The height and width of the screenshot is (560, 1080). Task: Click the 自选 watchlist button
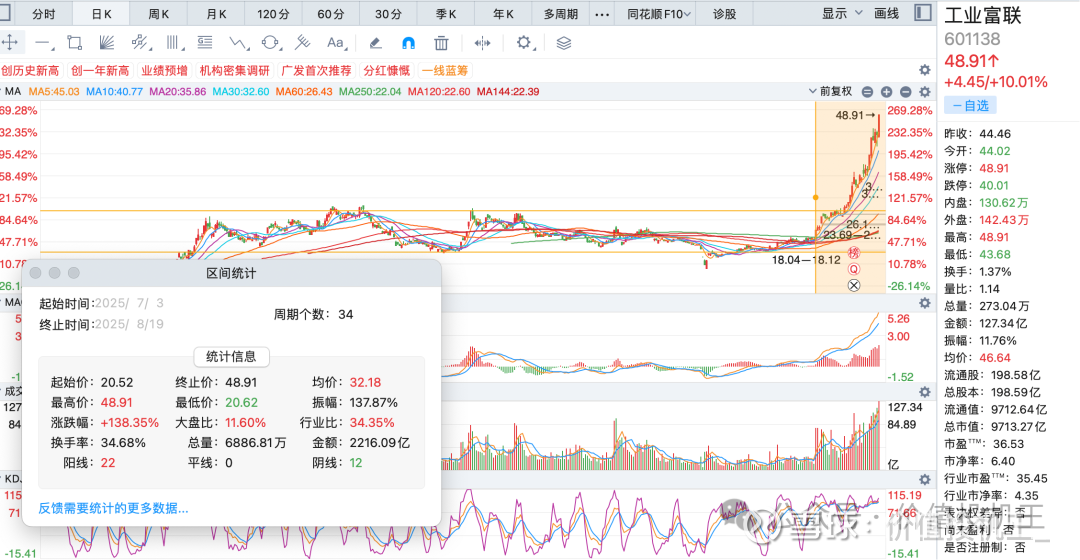[x=970, y=105]
